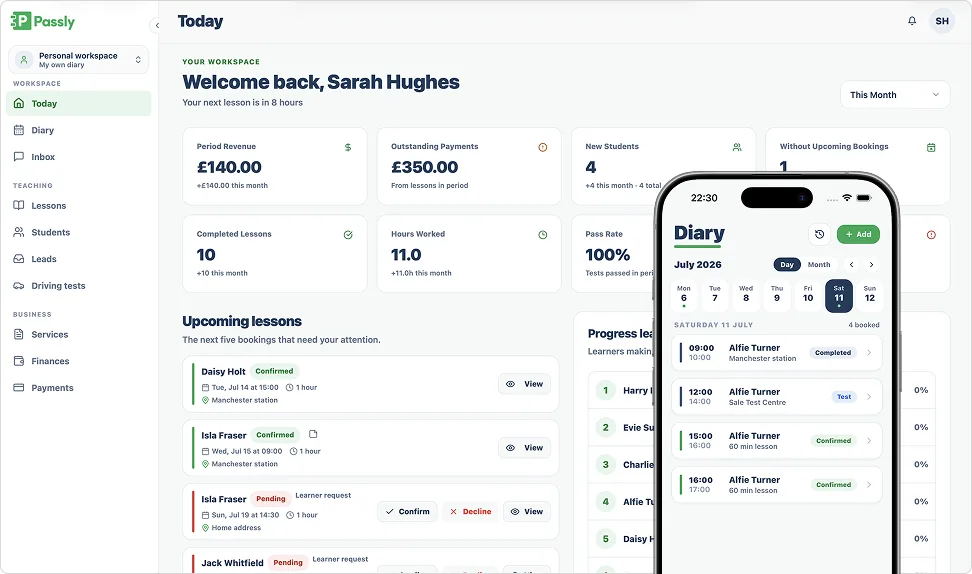
Task: Click the dollar icon on Period Revenue card
Action: coord(348,148)
